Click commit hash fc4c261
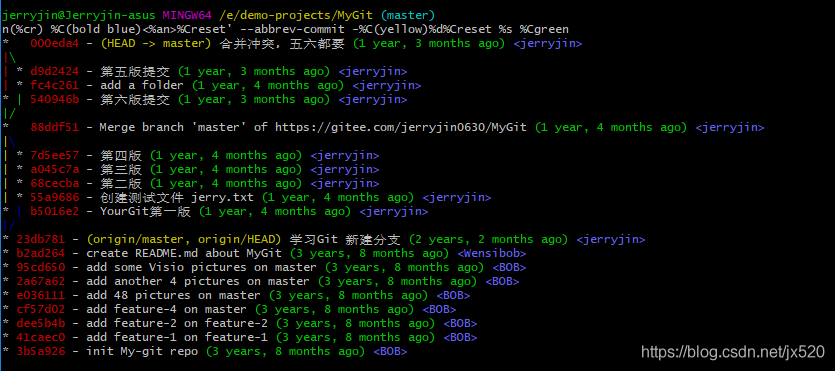 click(54, 86)
